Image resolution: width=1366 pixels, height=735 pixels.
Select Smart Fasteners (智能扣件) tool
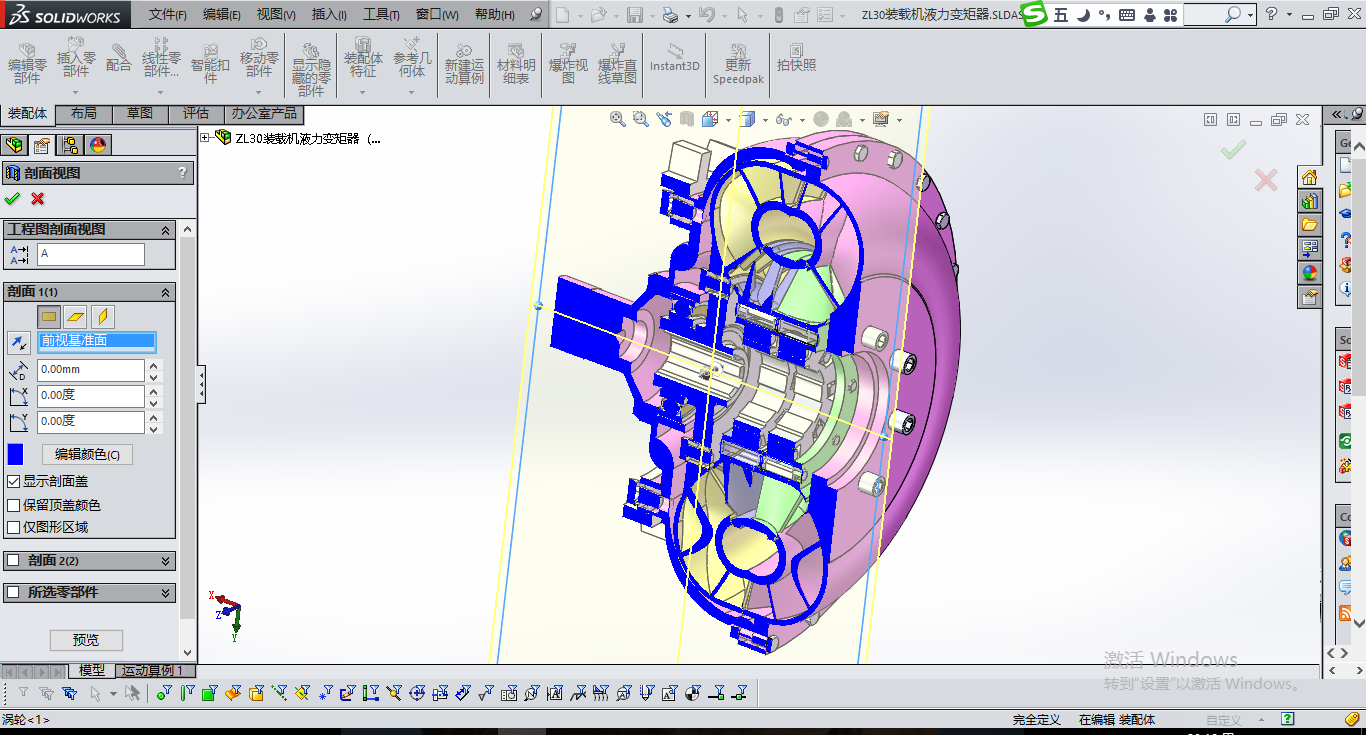210,64
